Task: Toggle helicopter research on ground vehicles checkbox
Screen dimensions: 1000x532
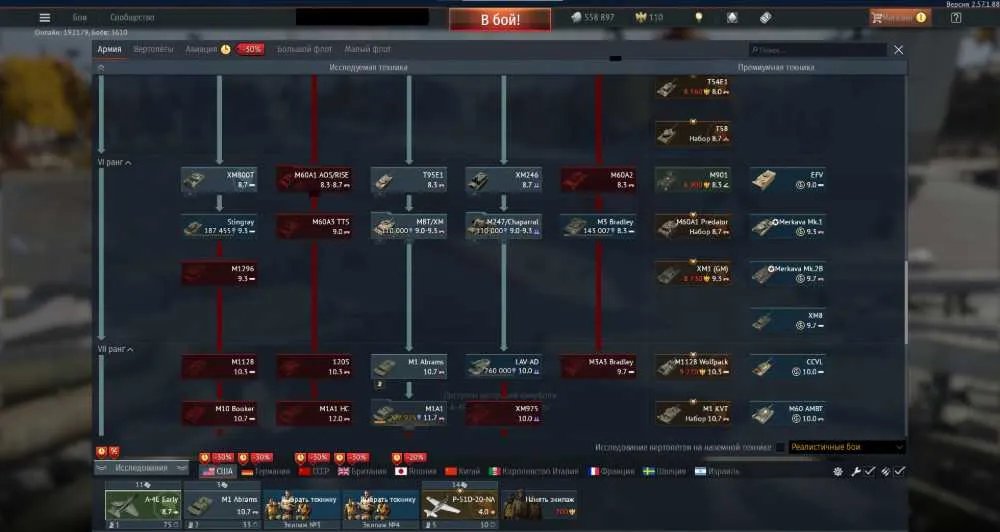Action: (x=780, y=447)
